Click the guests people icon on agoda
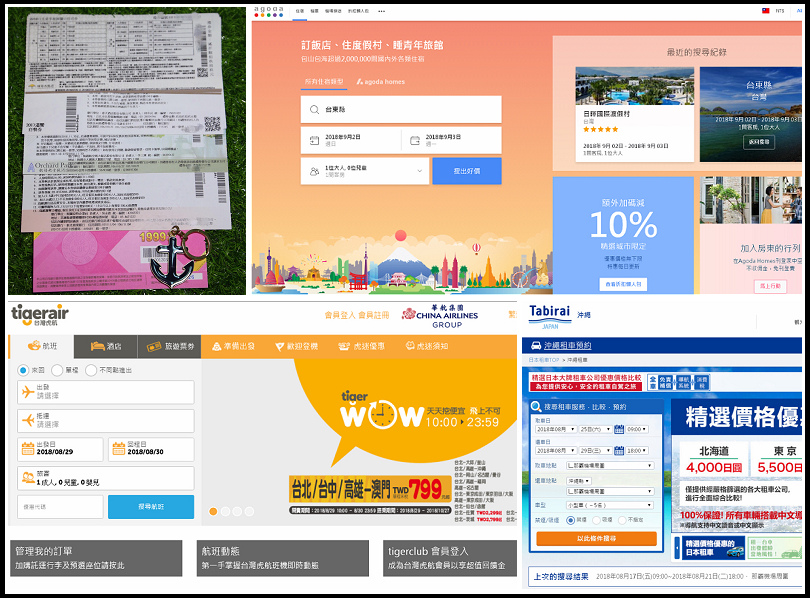Screen dimensions: 810x598 click(x=314, y=171)
